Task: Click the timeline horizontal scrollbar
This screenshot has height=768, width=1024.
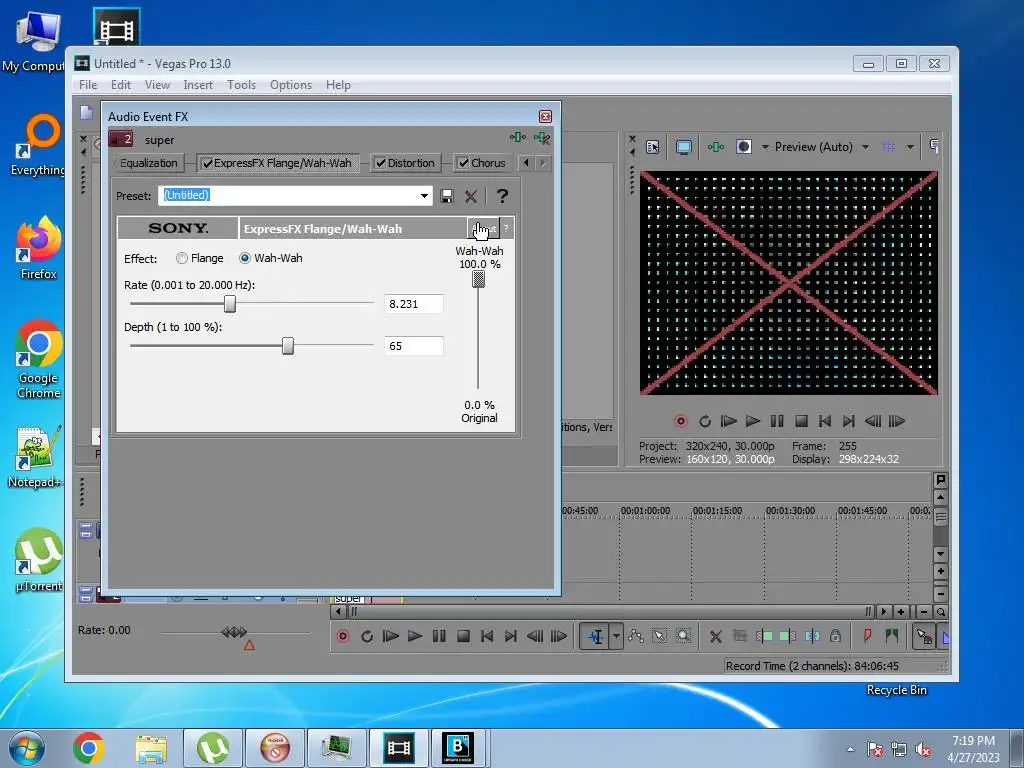Action: click(x=609, y=612)
